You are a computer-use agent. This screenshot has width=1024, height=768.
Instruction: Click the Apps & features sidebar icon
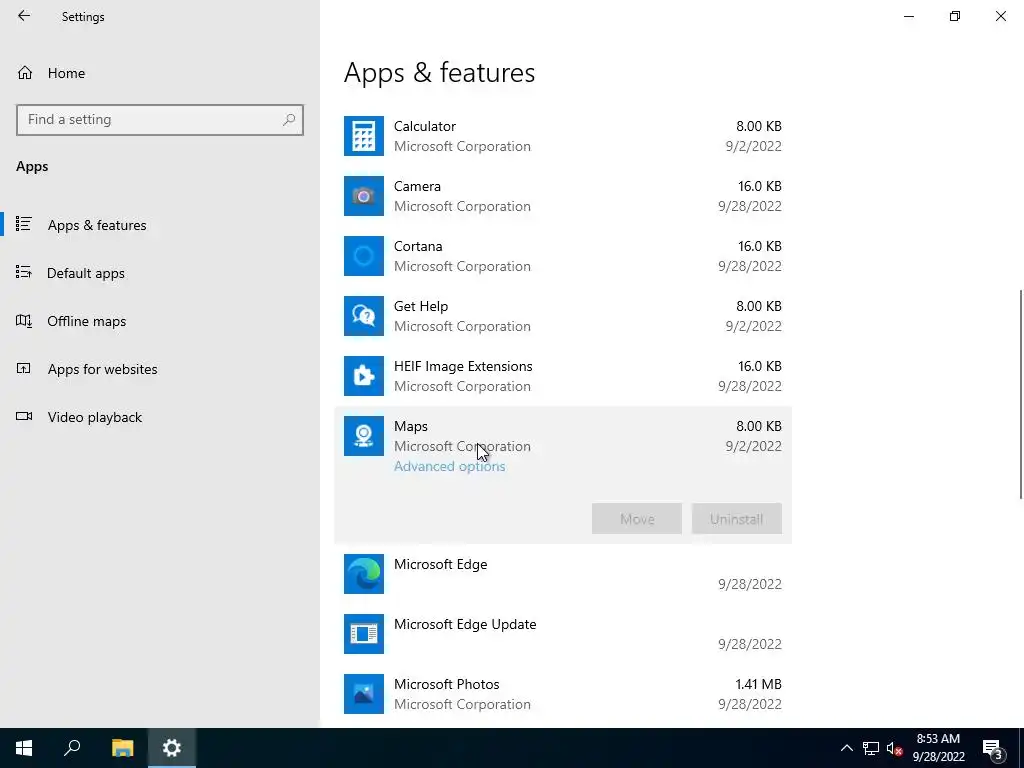click(x=24, y=225)
